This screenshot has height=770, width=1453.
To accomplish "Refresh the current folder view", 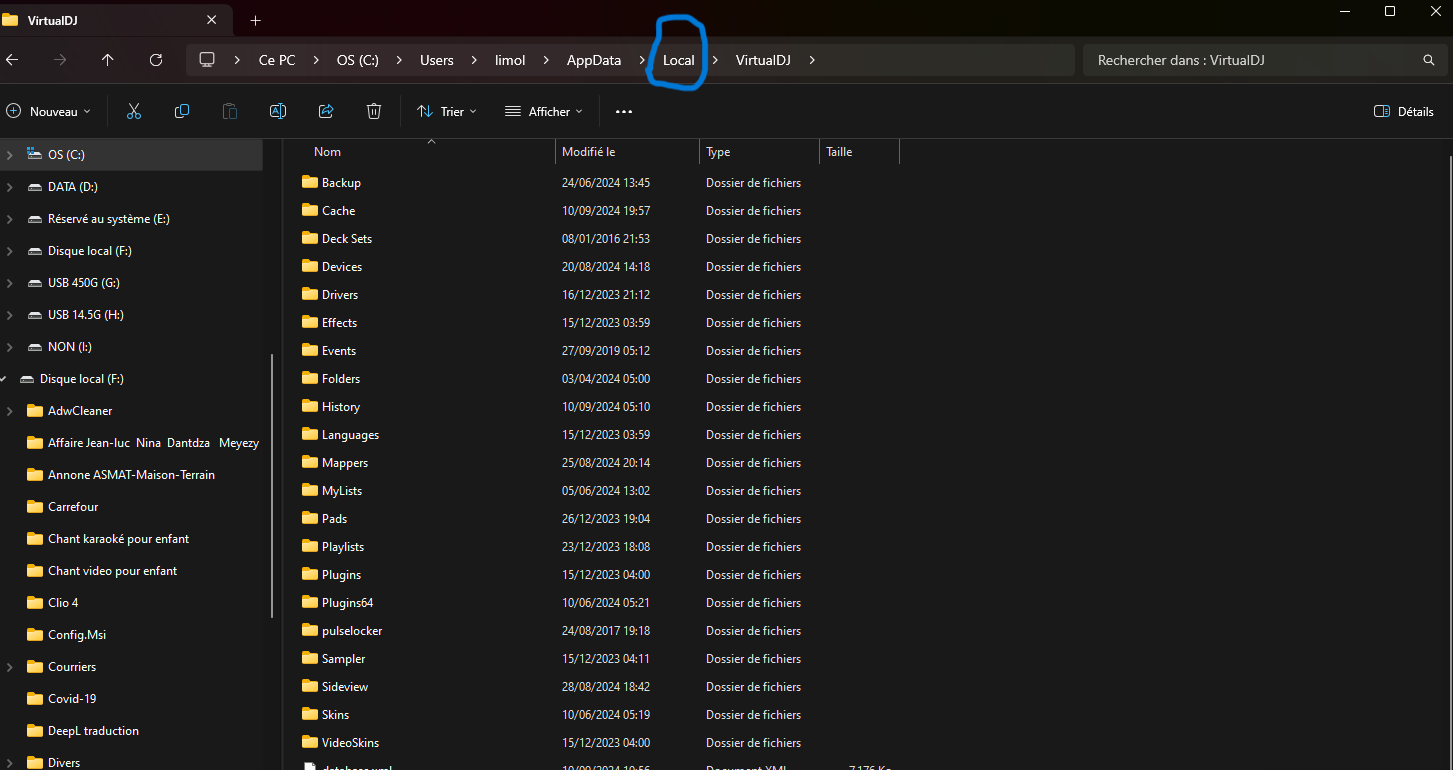I will (x=156, y=60).
